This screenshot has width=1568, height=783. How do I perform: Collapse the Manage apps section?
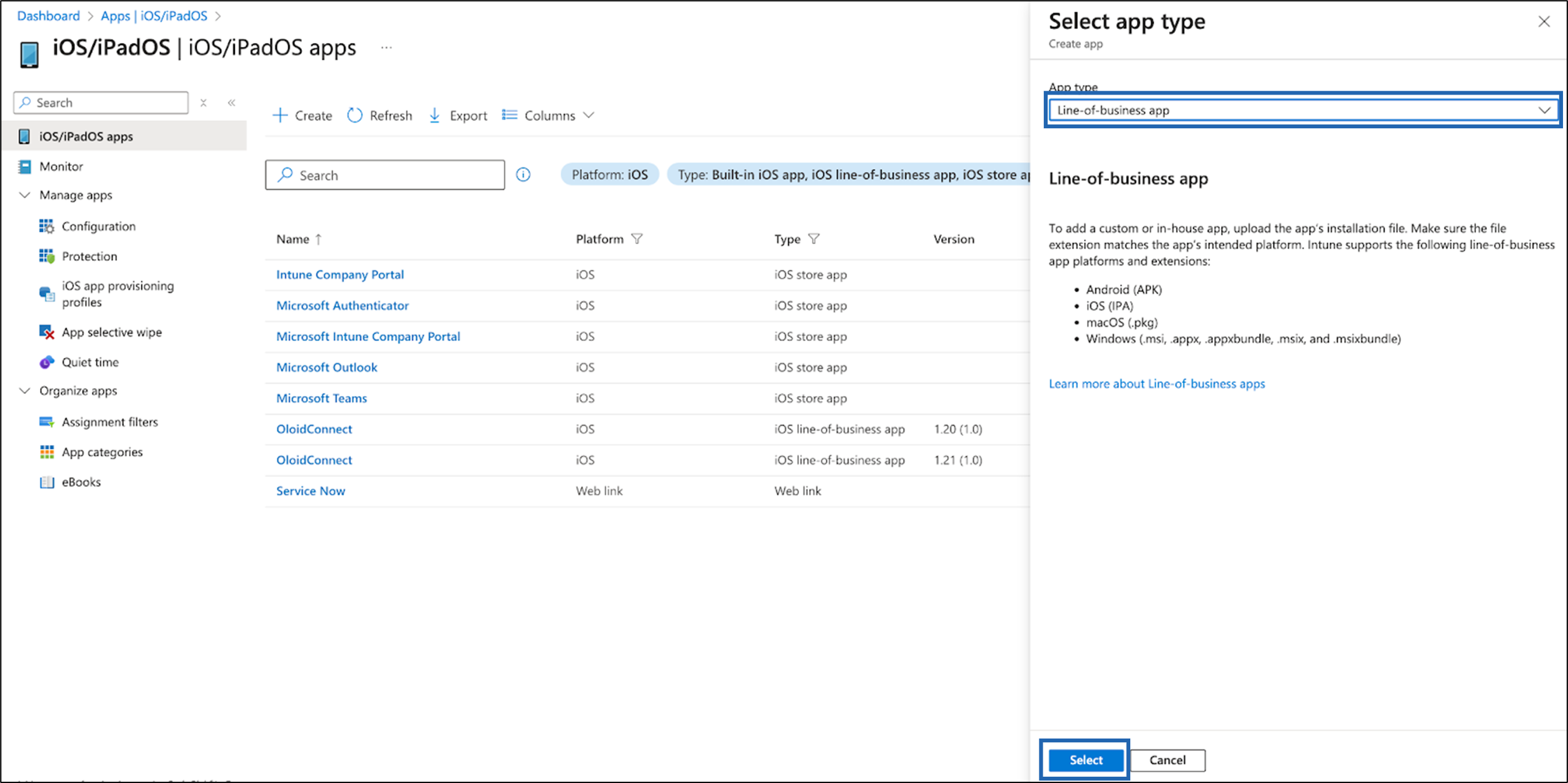(x=24, y=195)
